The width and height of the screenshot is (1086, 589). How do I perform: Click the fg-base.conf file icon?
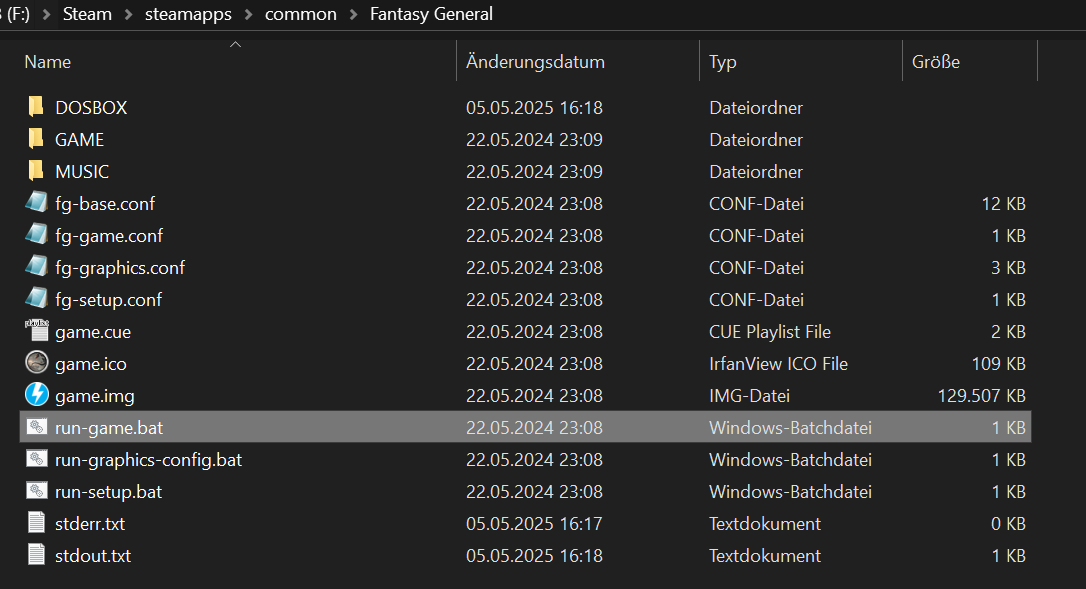tap(37, 202)
